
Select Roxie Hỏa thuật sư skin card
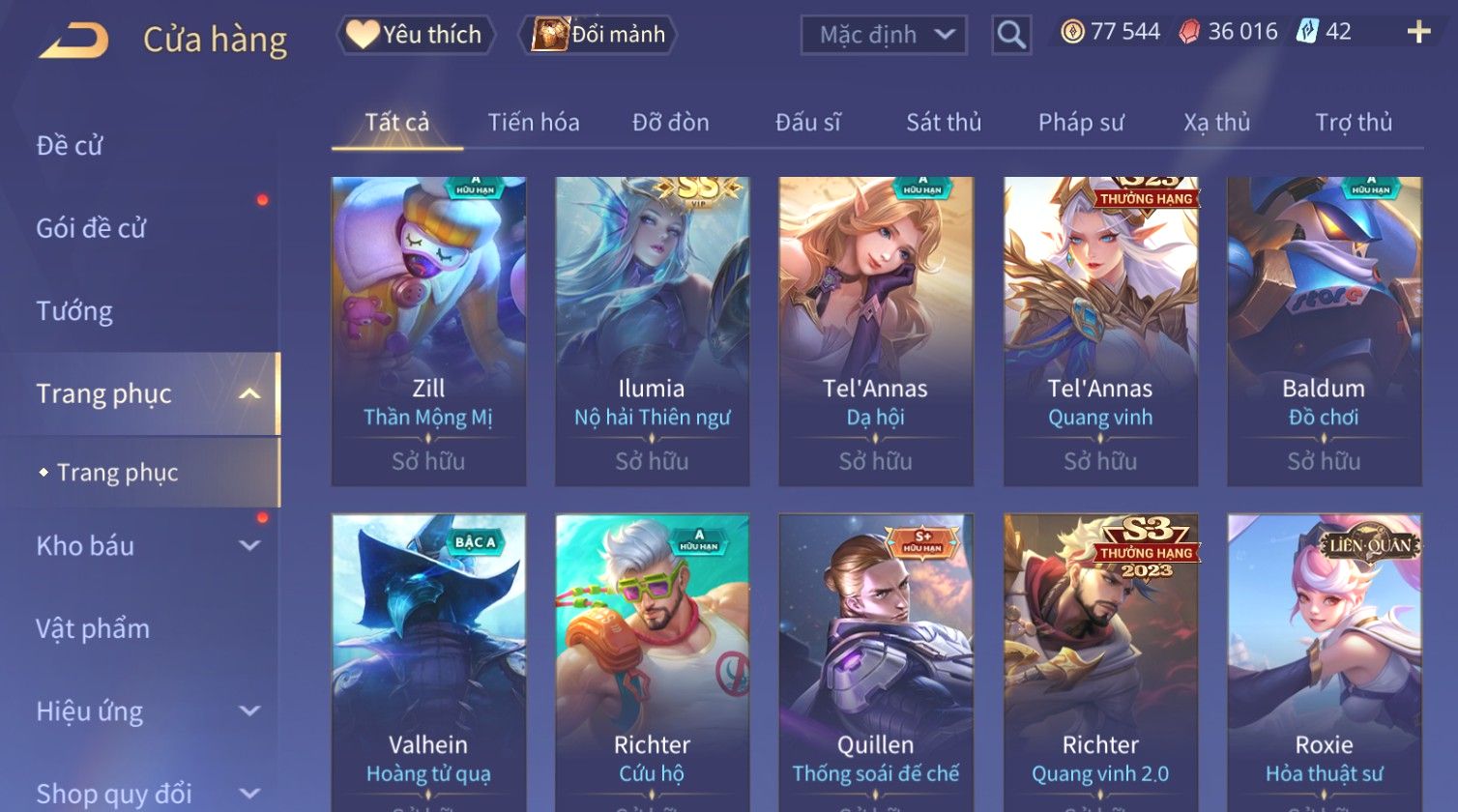(1325, 662)
